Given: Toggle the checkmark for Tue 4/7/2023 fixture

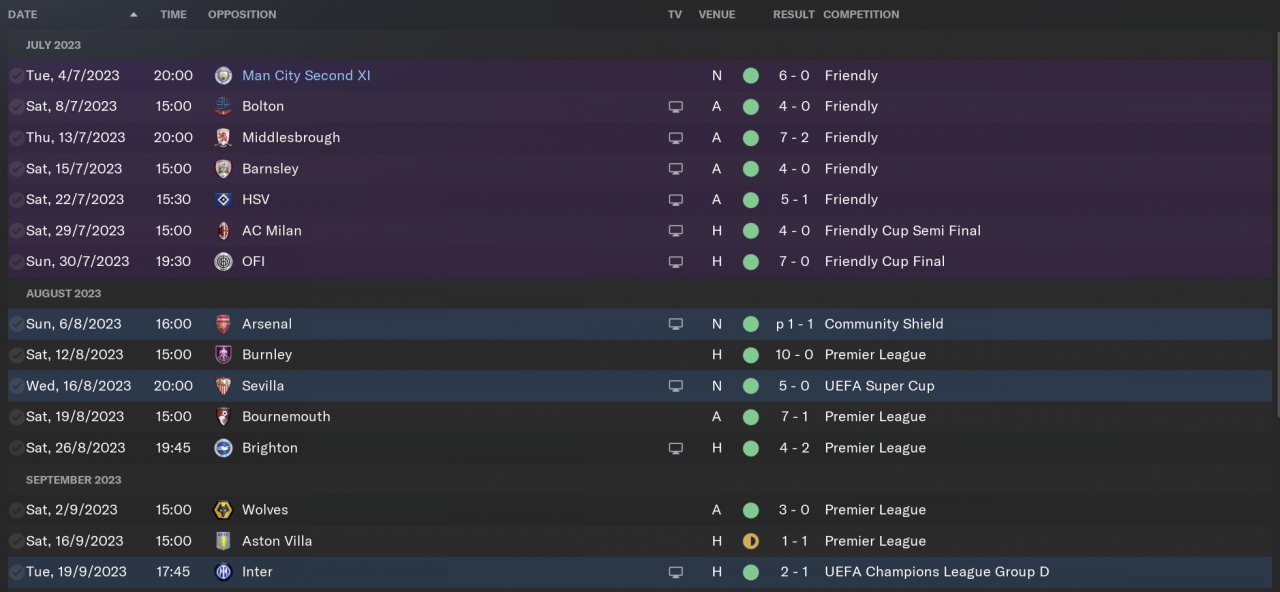Looking at the screenshot, I should coord(16,76).
